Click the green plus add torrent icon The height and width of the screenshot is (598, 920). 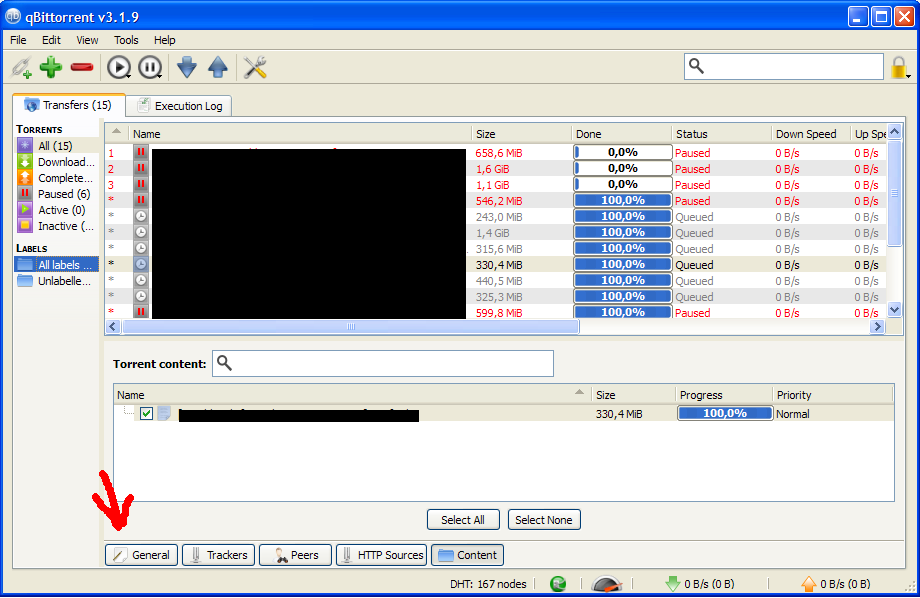[x=51, y=67]
